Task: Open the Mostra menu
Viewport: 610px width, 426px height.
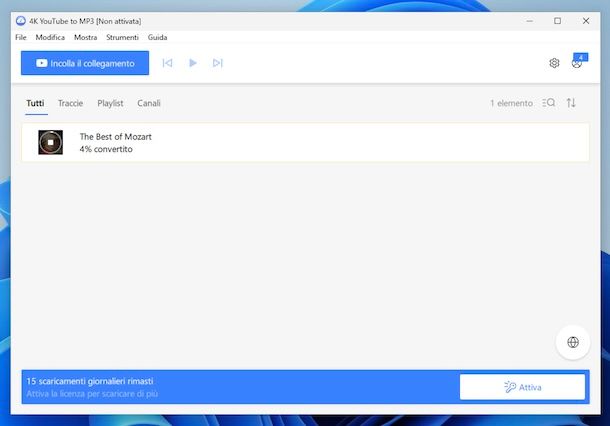Action: tap(86, 37)
